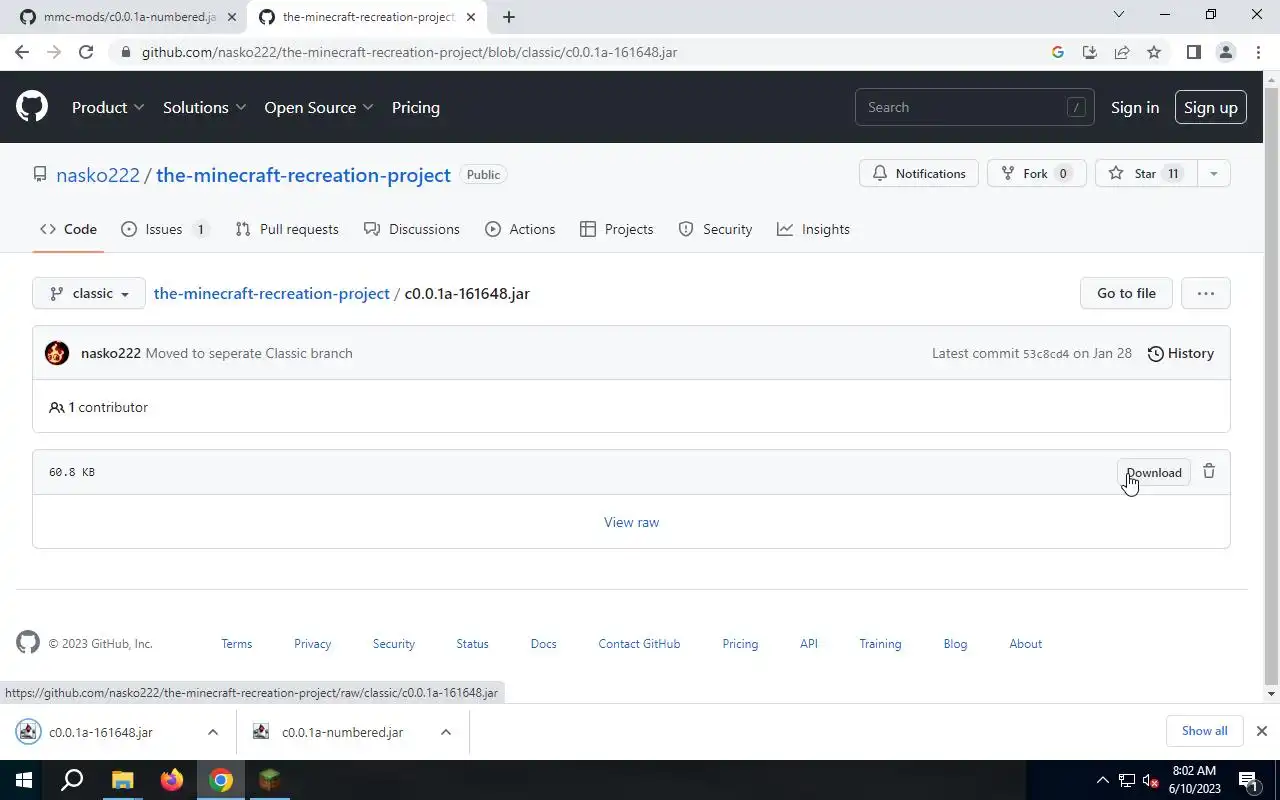1280x800 pixels.
Task: Expand the Product menu
Action: [x=108, y=107]
